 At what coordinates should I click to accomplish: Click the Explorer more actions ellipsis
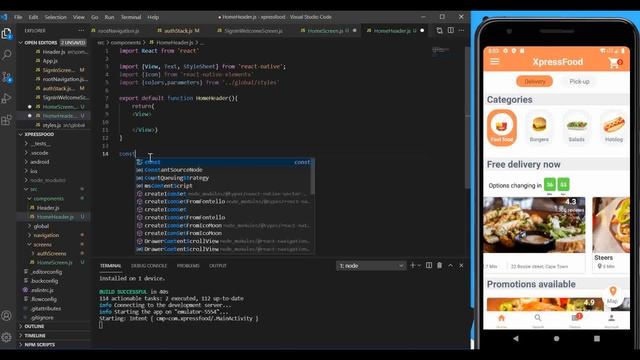click(x=81, y=31)
